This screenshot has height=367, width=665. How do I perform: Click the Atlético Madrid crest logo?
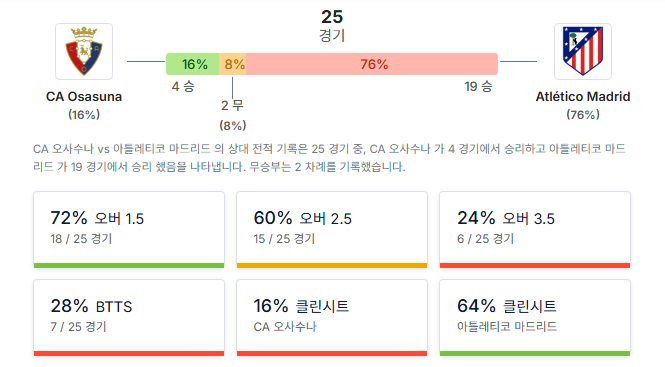coord(583,51)
